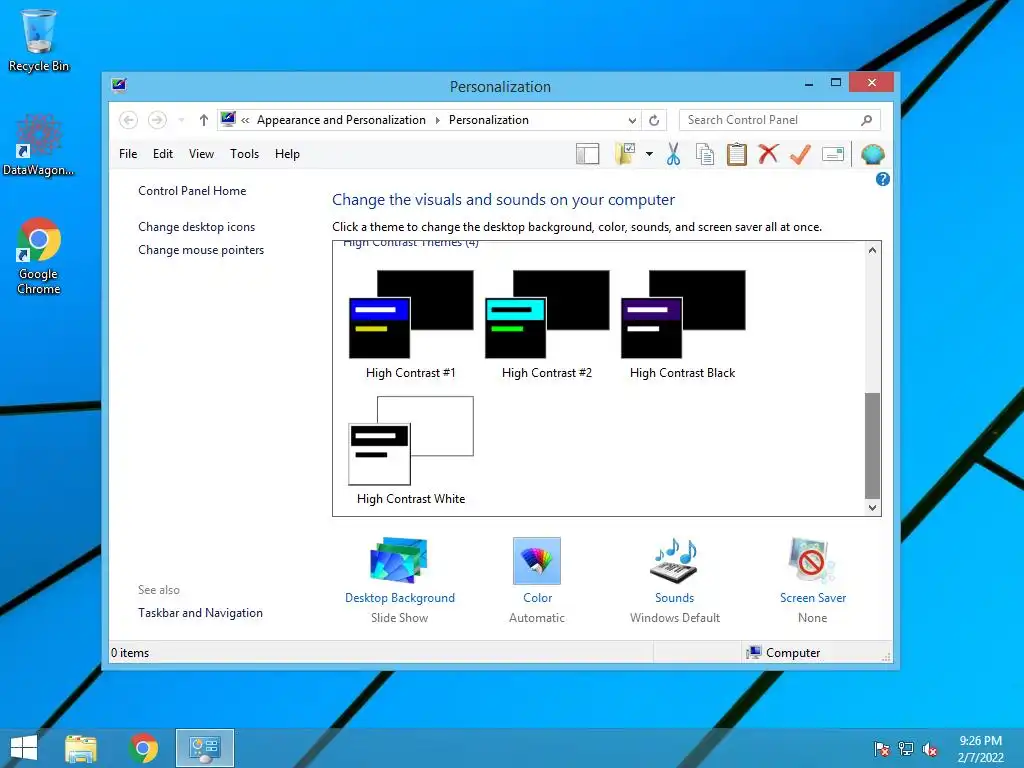The height and width of the screenshot is (768, 1024).
Task: Click the theme list scrollbar thumb
Action: 872,445
